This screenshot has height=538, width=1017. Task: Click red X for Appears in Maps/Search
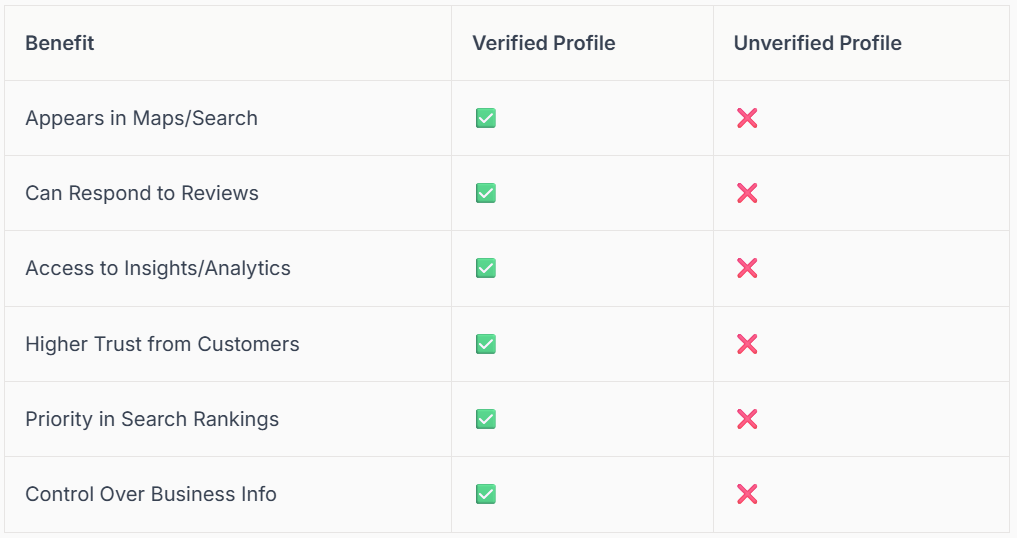(747, 118)
